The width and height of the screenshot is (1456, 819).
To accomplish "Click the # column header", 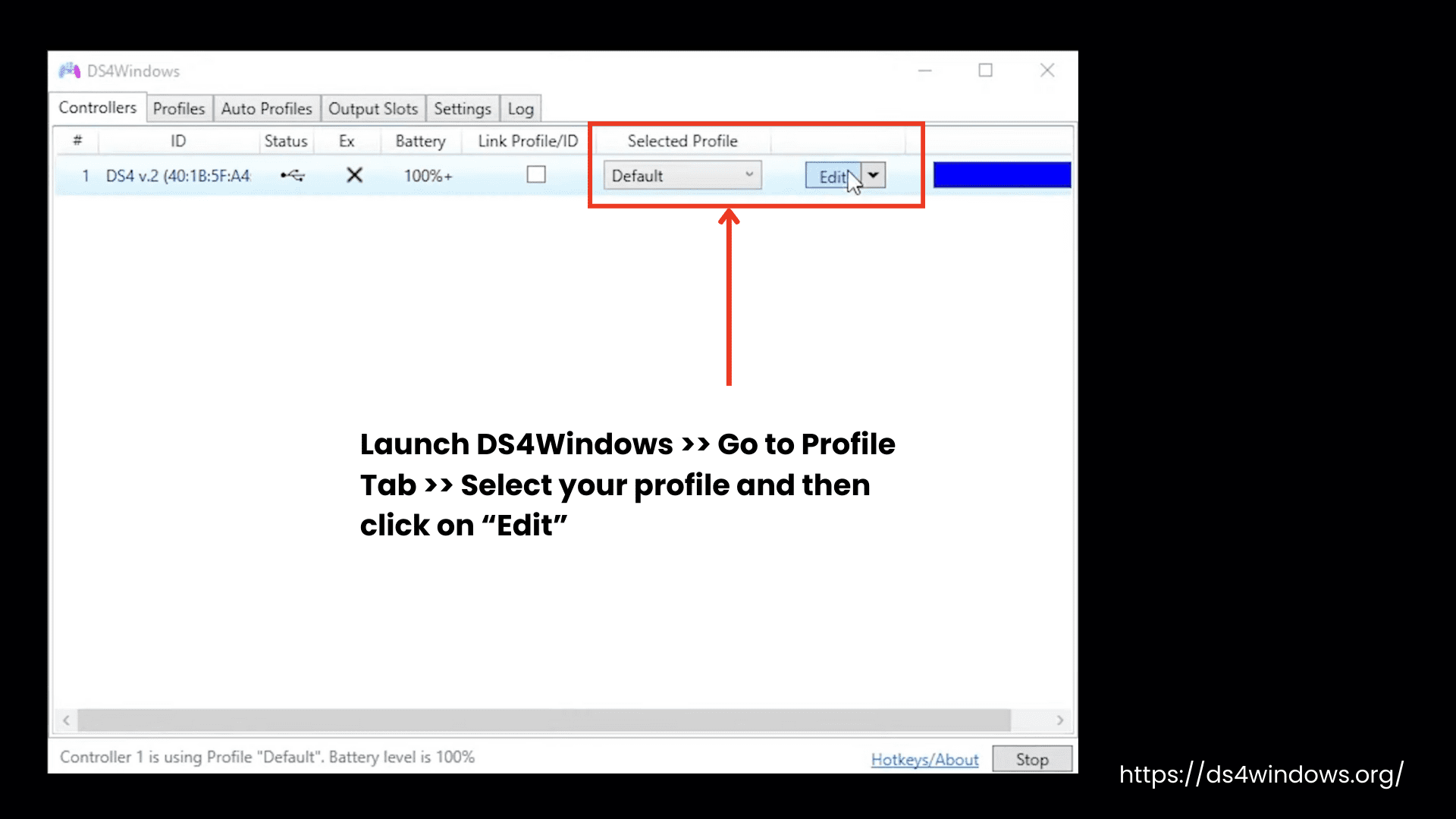I will point(77,140).
